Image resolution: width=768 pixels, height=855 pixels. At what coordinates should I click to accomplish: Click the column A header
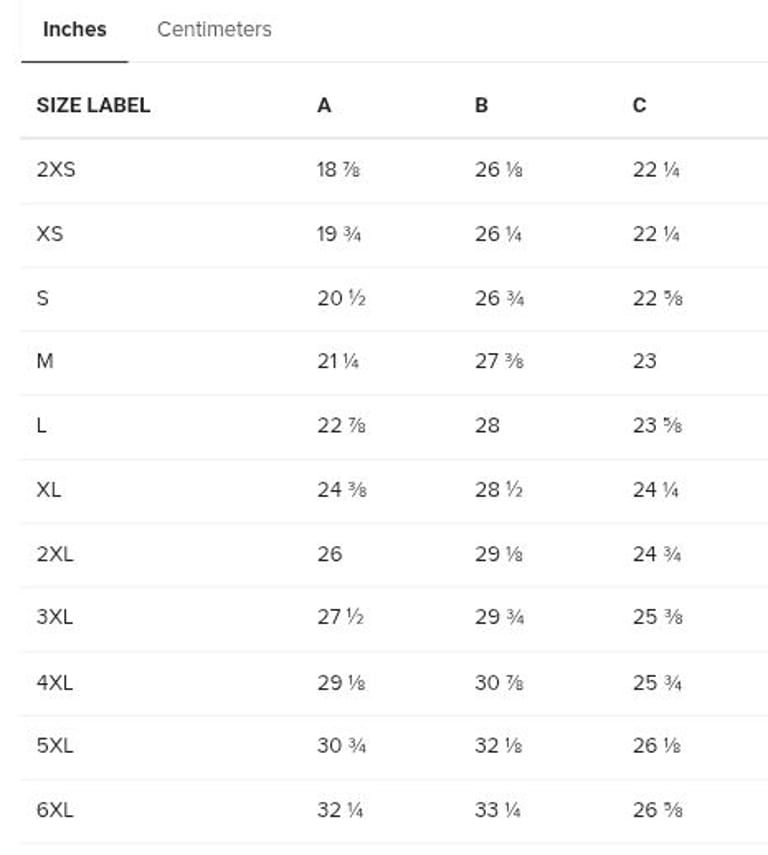click(324, 105)
